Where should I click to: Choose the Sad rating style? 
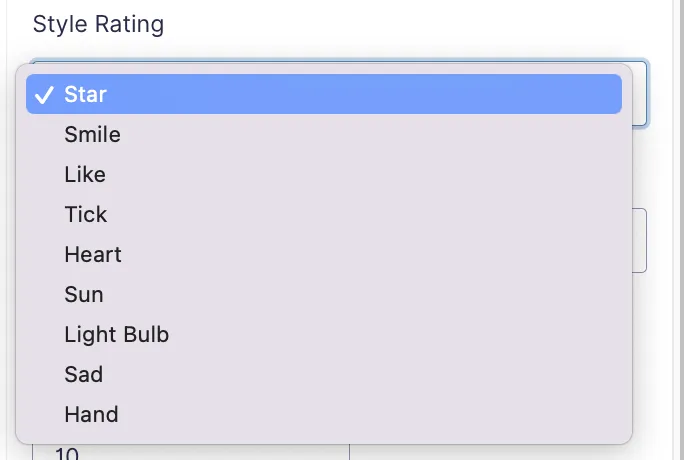[x=84, y=375]
